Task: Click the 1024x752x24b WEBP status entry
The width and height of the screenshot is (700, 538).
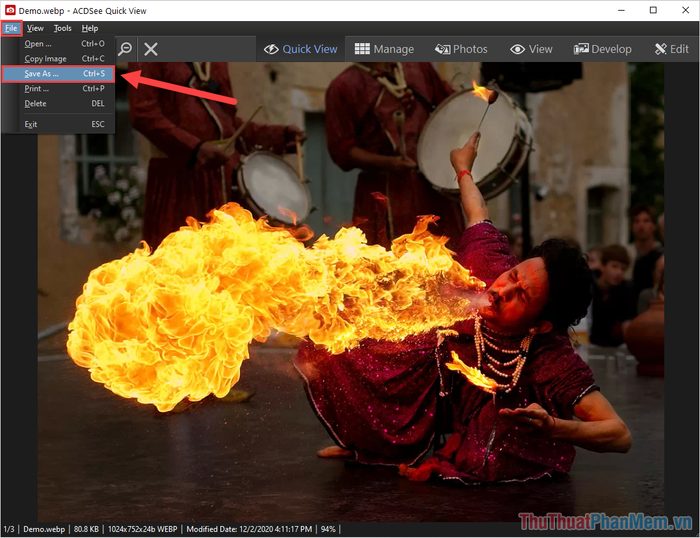Action: tap(142, 530)
